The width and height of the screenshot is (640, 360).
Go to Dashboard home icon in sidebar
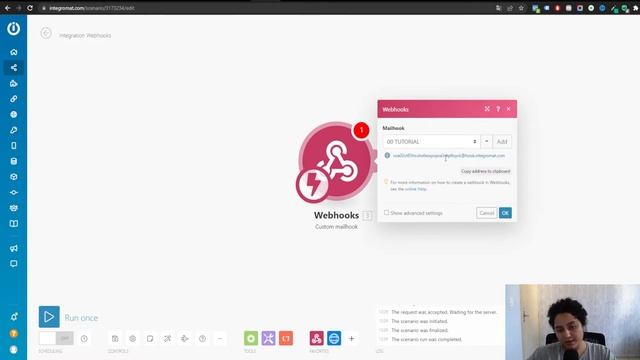tap(13, 52)
